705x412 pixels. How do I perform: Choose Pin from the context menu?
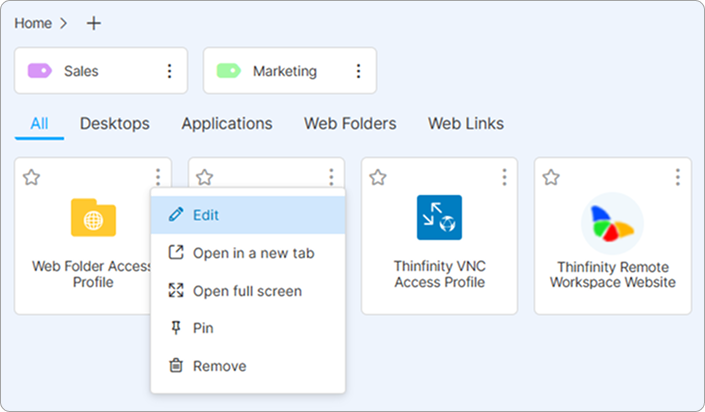248,328
